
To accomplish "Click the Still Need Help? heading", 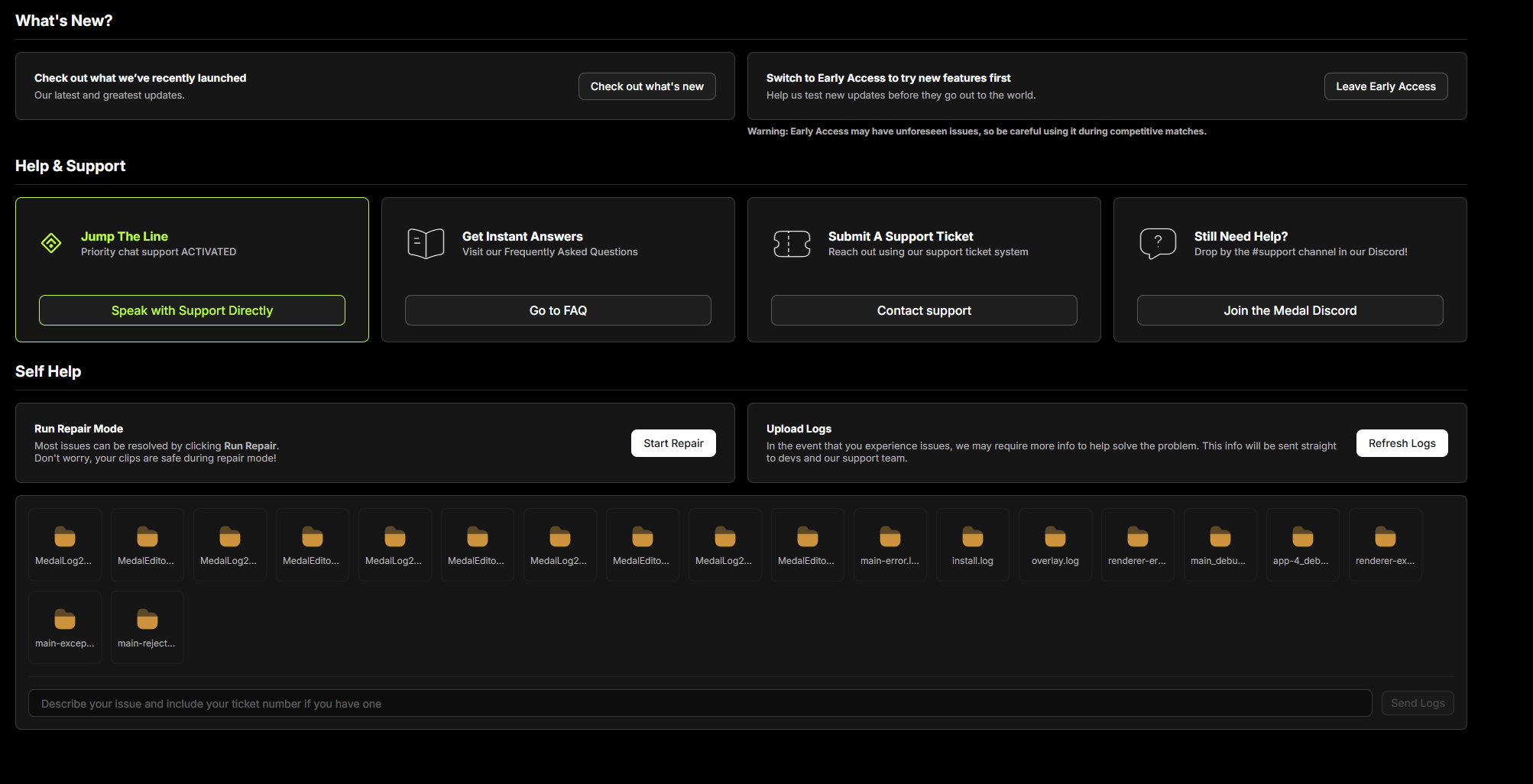I will click(1241, 236).
